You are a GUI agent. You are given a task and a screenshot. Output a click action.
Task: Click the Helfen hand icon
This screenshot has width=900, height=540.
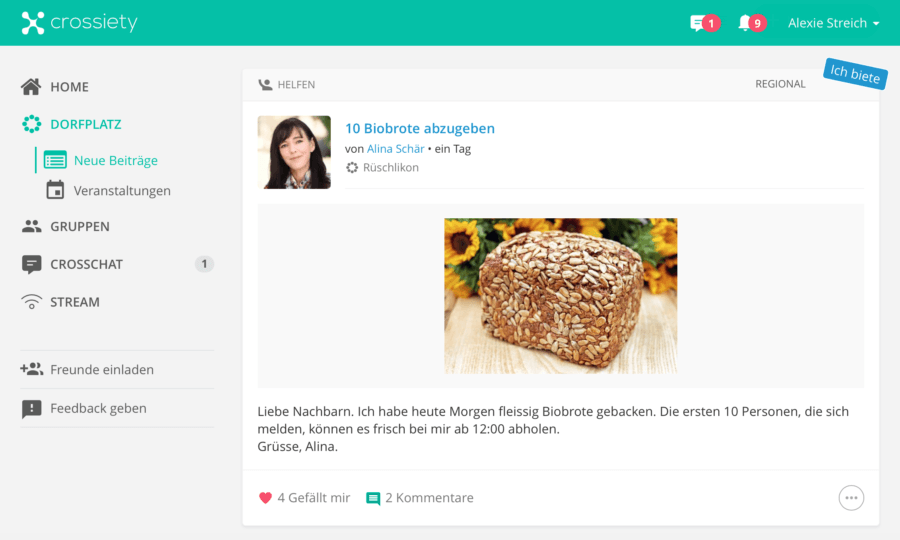265,84
